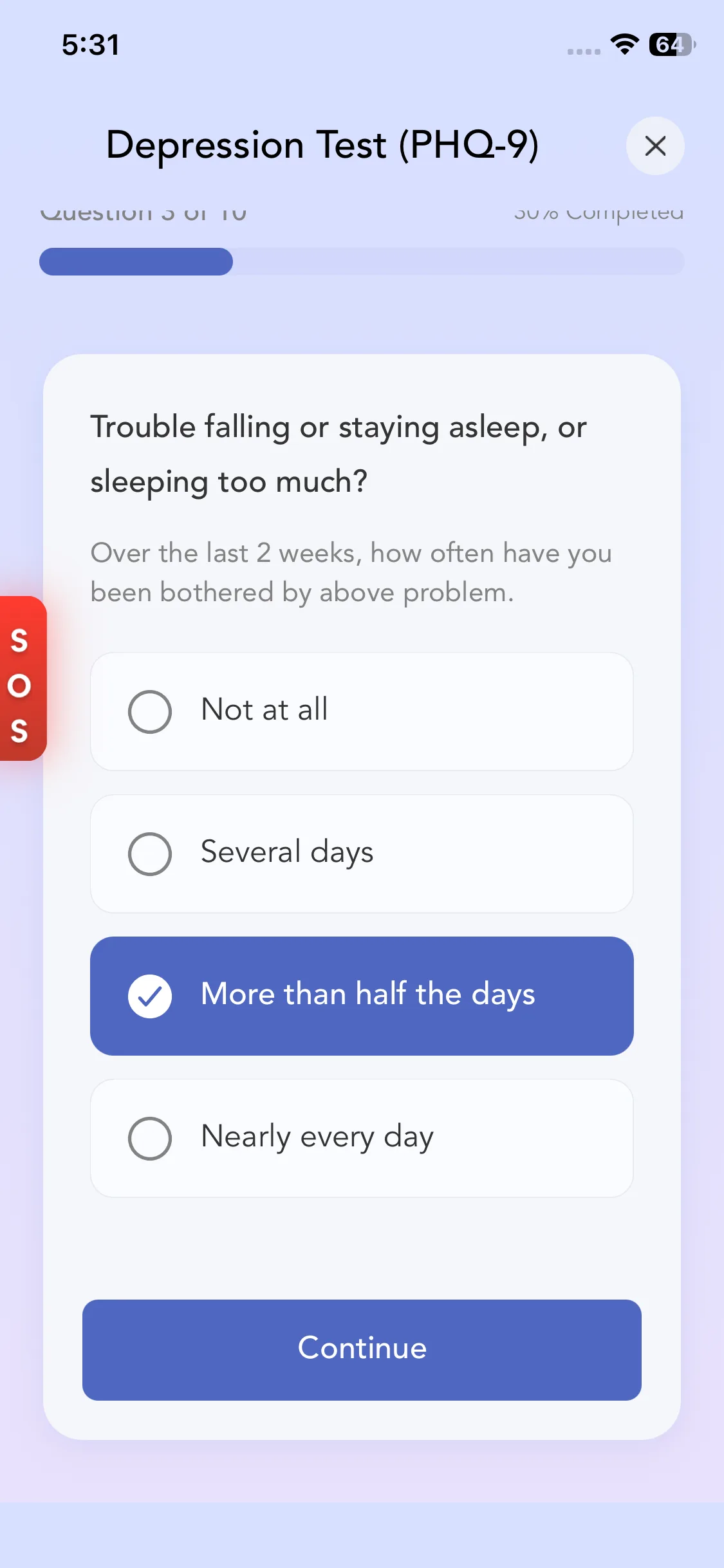Tap the "Several days" label text
Viewport: 724px width, 1568px height.
[287, 852]
